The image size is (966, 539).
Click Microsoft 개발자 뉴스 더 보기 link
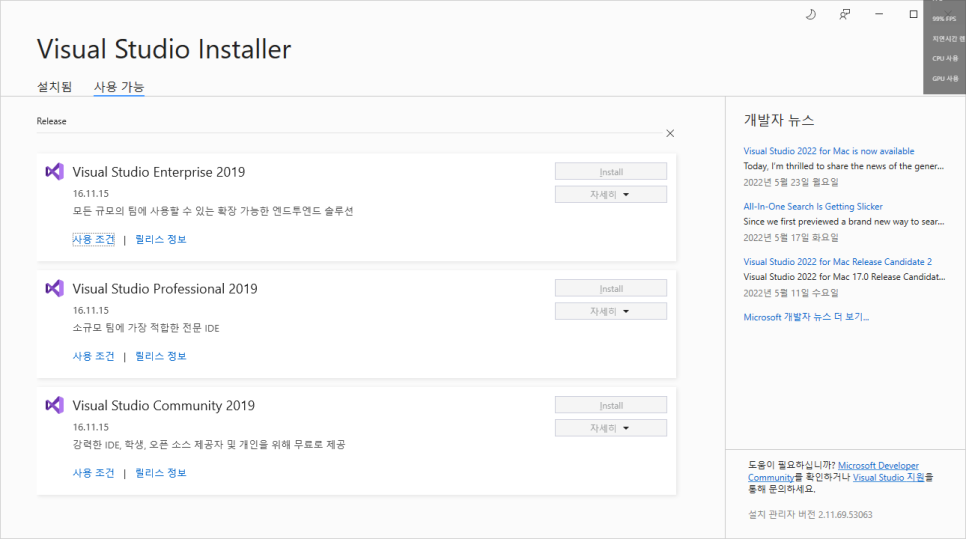coord(806,317)
